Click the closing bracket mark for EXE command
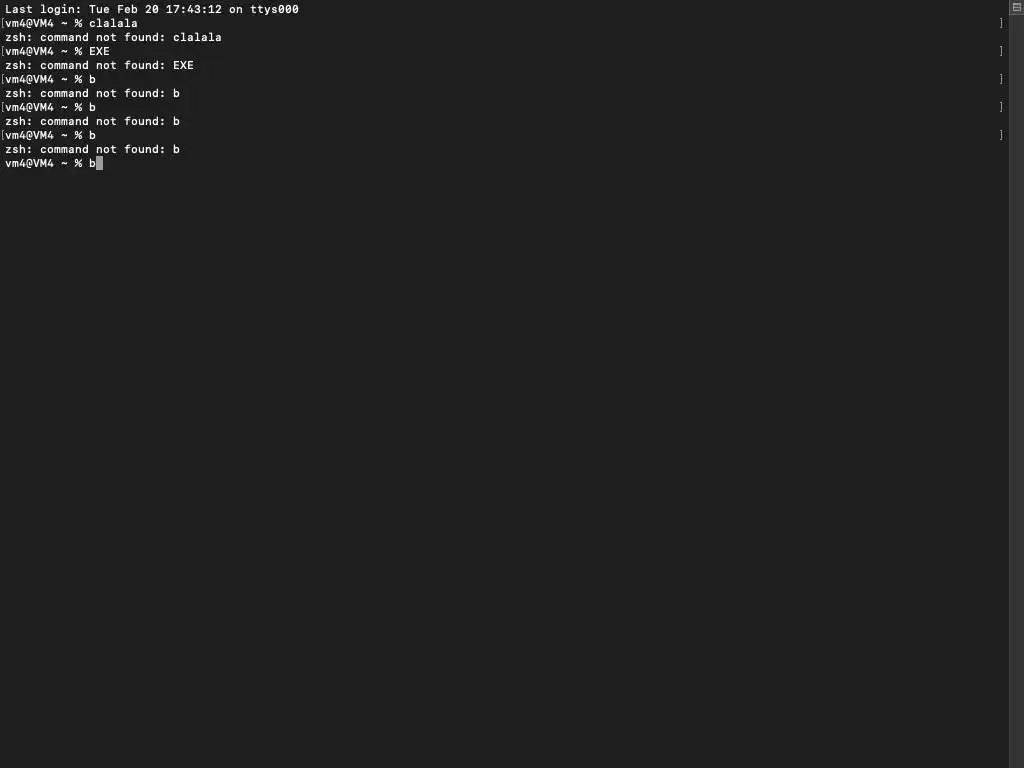 (x=1001, y=51)
